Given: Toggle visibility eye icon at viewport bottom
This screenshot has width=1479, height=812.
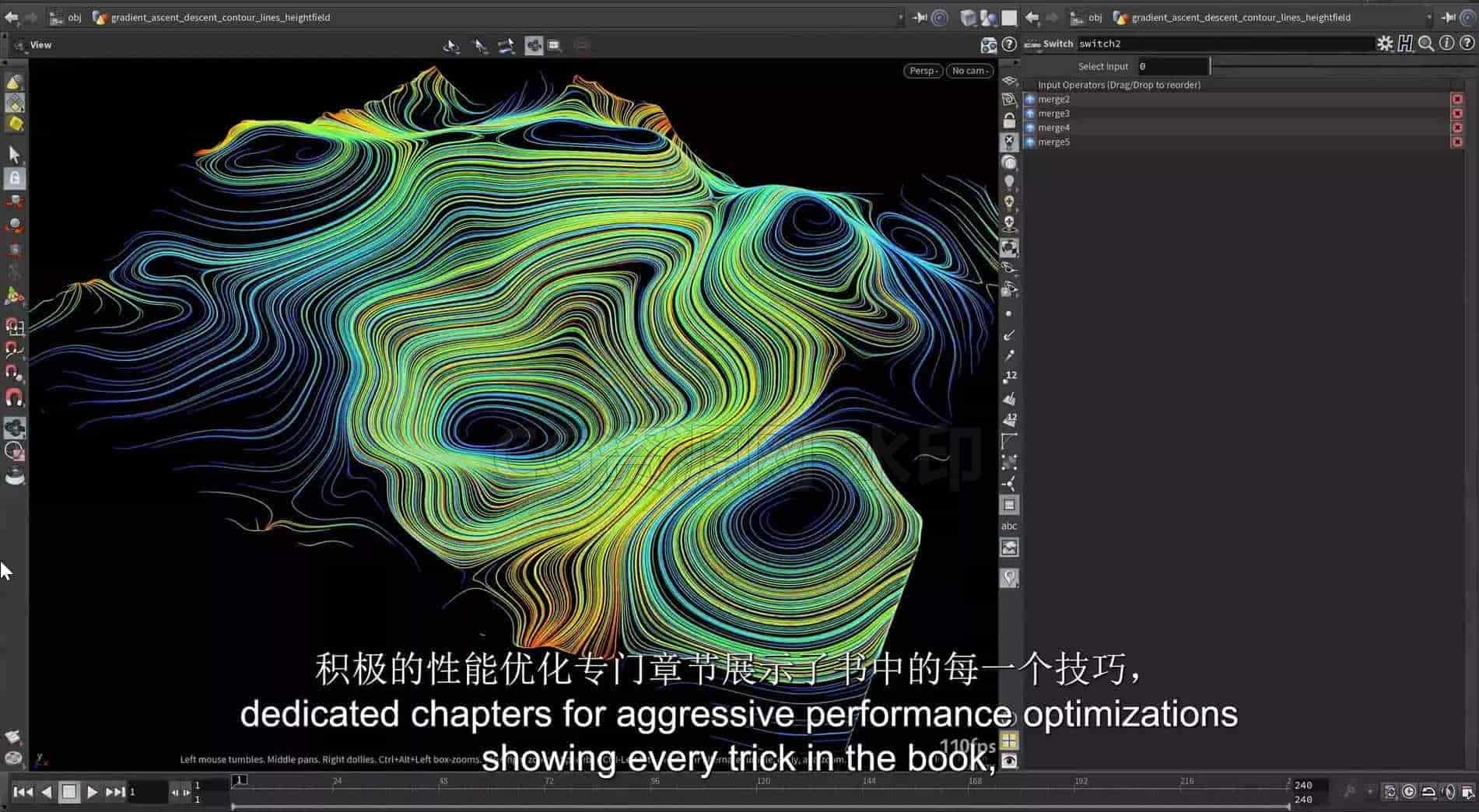Looking at the screenshot, I should coord(1009,760).
